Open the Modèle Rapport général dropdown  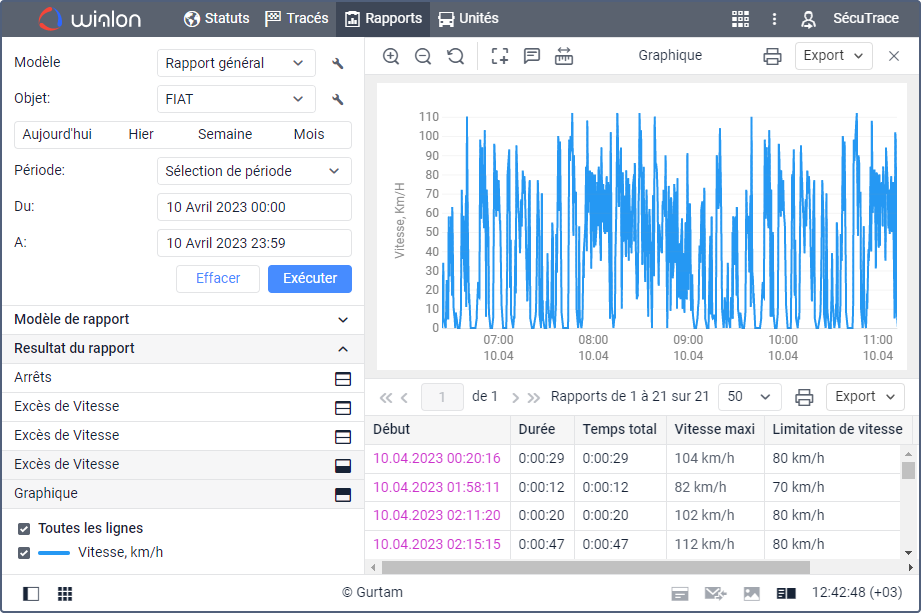[236, 63]
